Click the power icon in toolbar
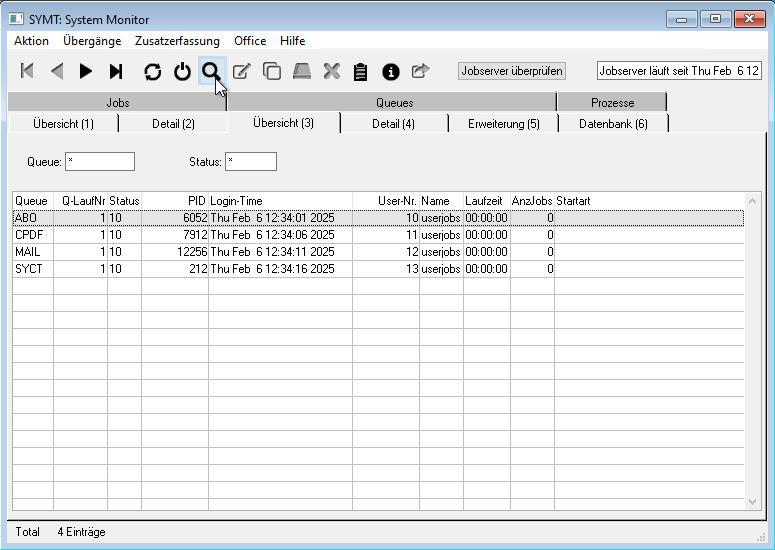Viewport: 775px width, 550px height. 182,71
